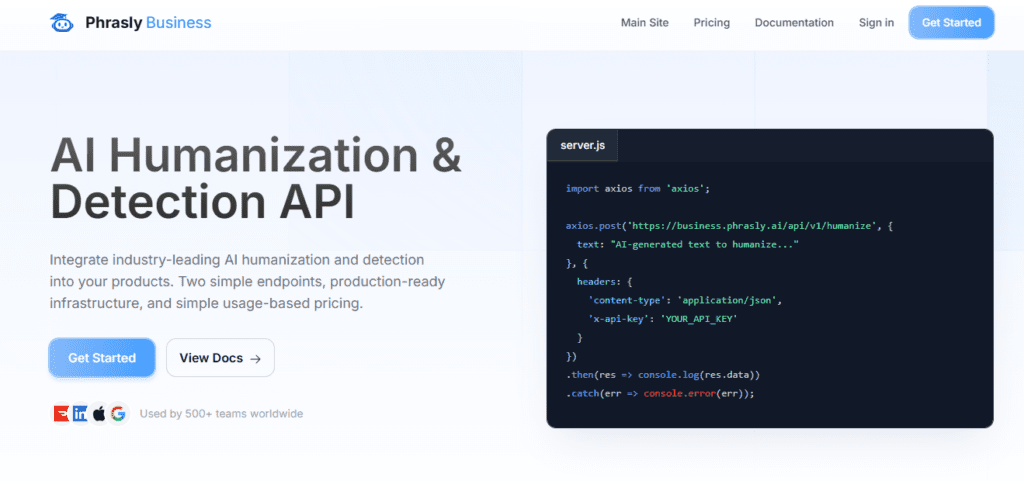
Task: Click the AI Humanization & Detection API heading
Action: 255,178
